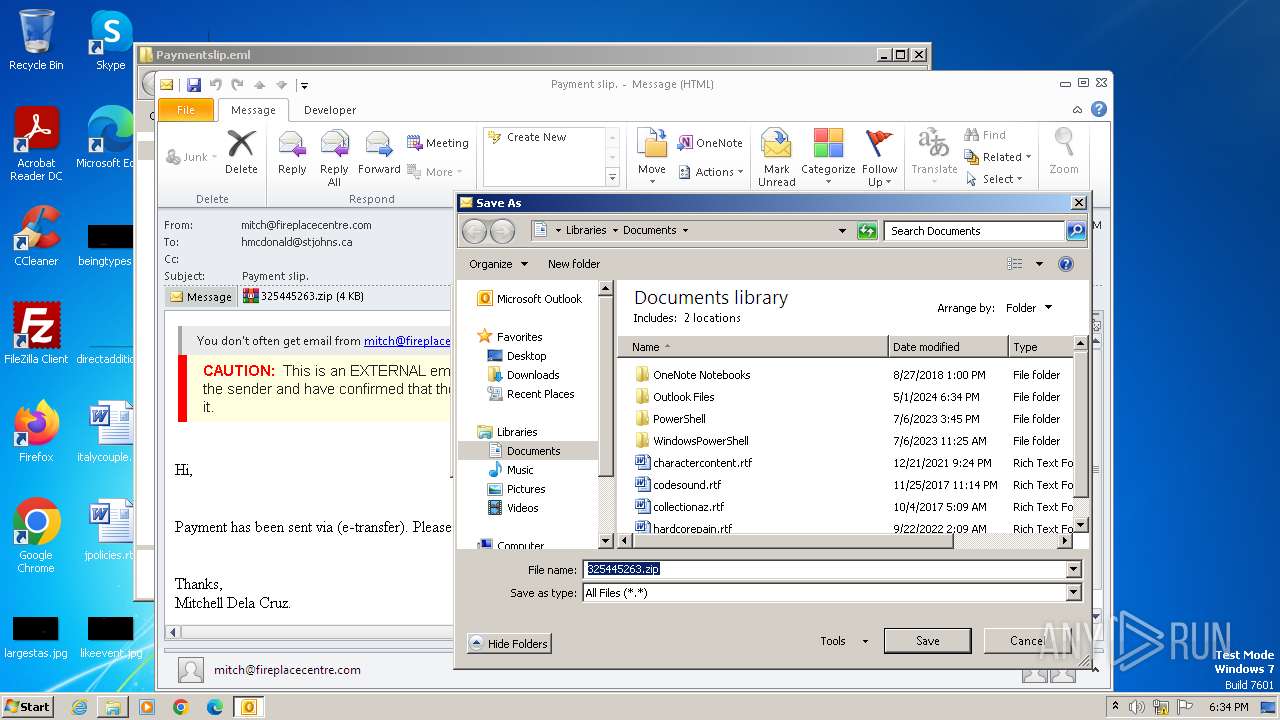Click the Find icon in the ribbon

tap(985, 135)
